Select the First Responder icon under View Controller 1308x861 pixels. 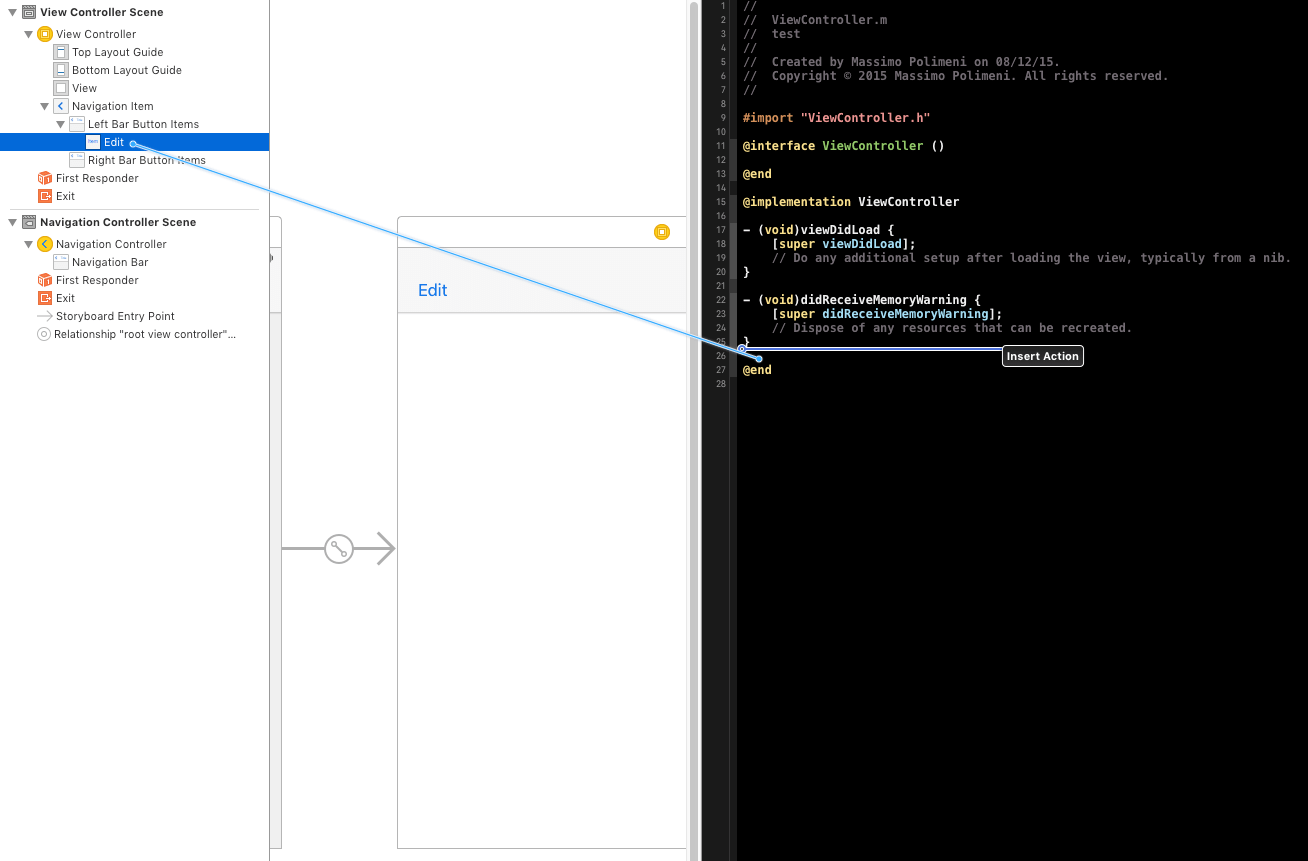tap(44, 177)
